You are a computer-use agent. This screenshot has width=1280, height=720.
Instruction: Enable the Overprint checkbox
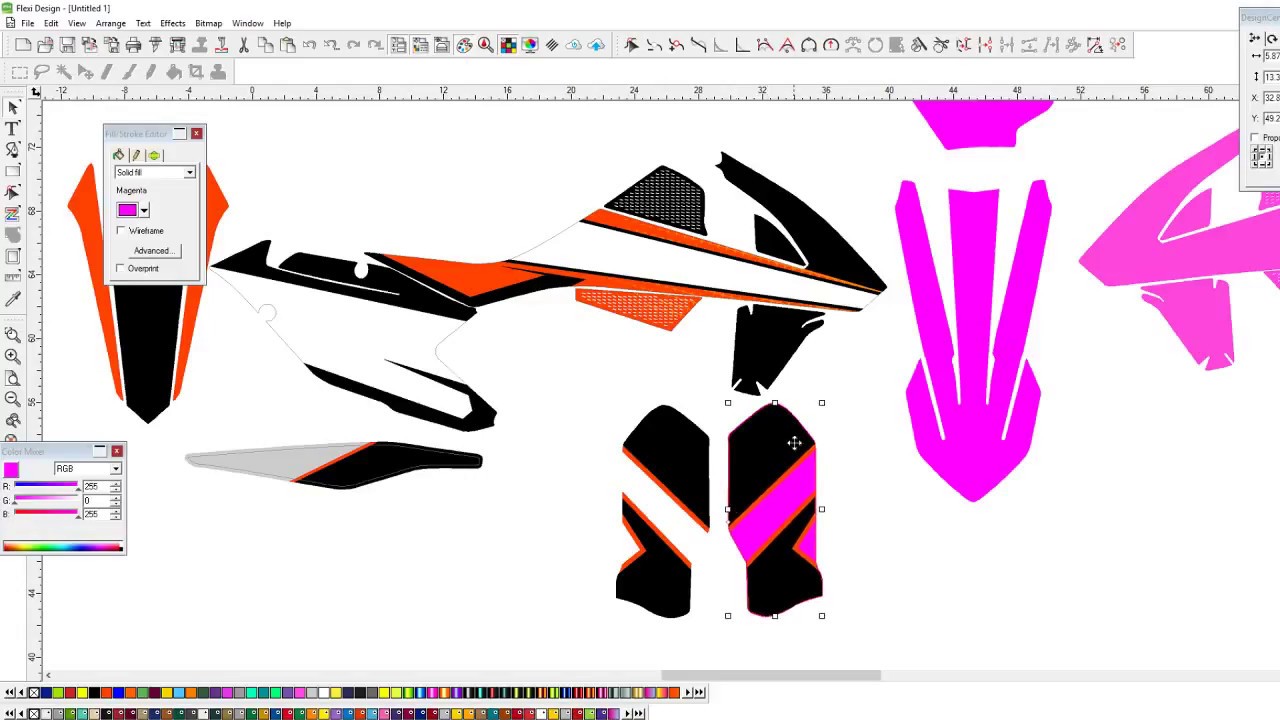point(120,268)
